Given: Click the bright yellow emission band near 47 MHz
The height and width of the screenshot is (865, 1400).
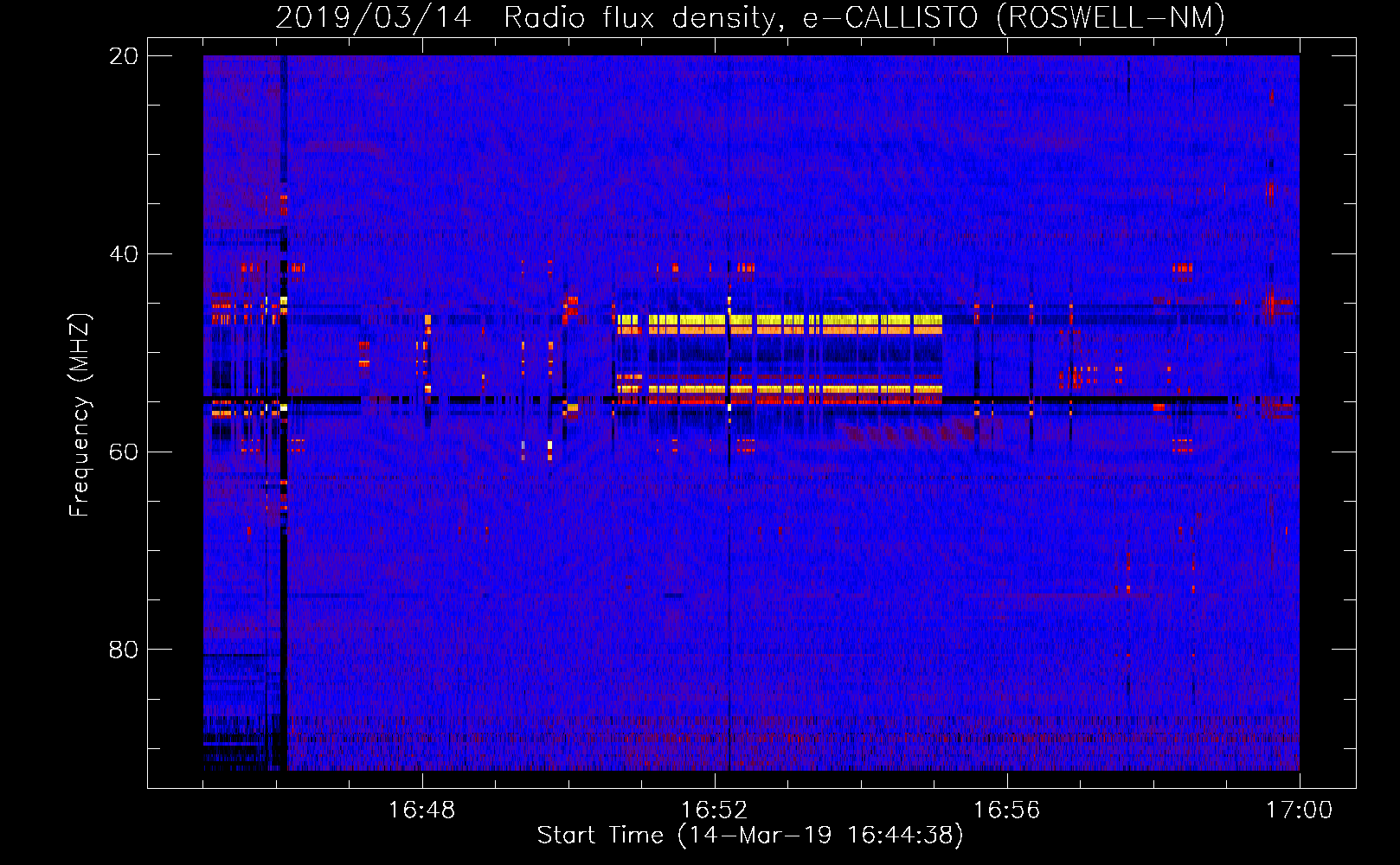Looking at the screenshot, I should [779, 320].
